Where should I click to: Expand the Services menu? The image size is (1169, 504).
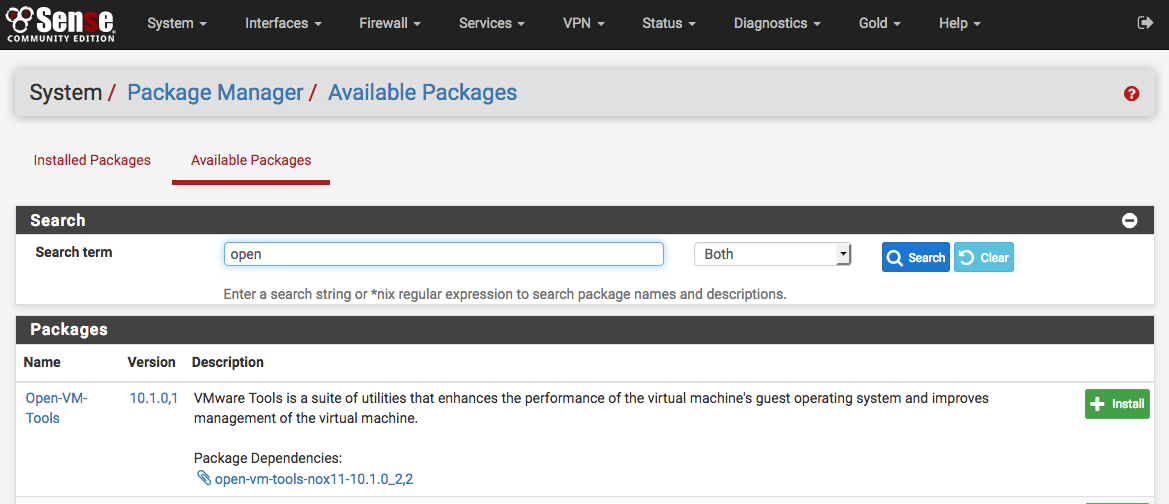tap(491, 23)
